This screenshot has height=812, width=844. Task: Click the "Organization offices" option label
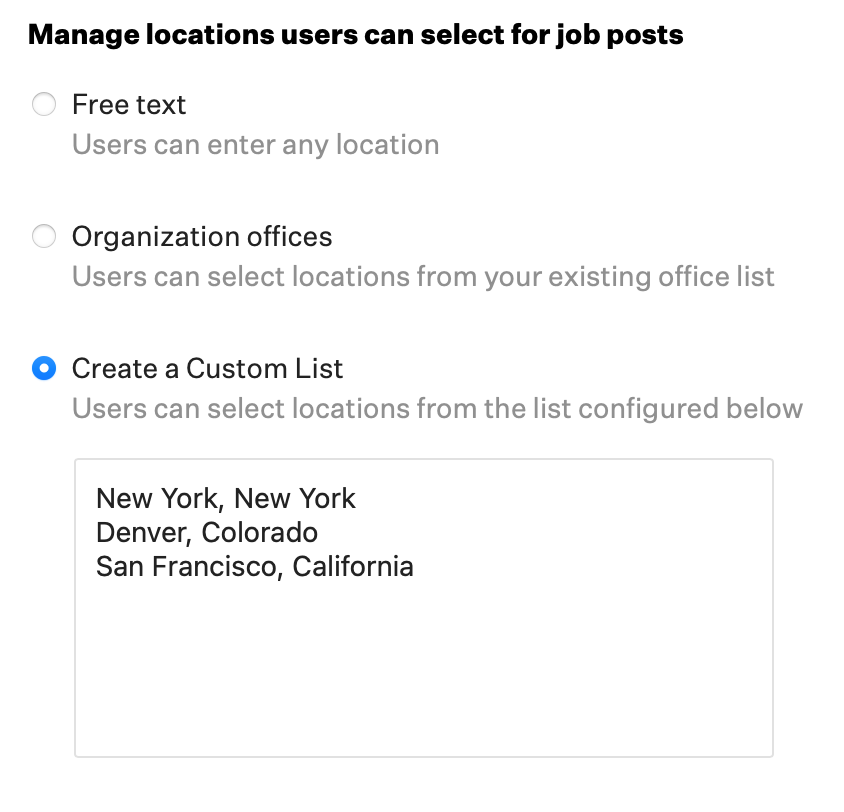pos(202,237)
